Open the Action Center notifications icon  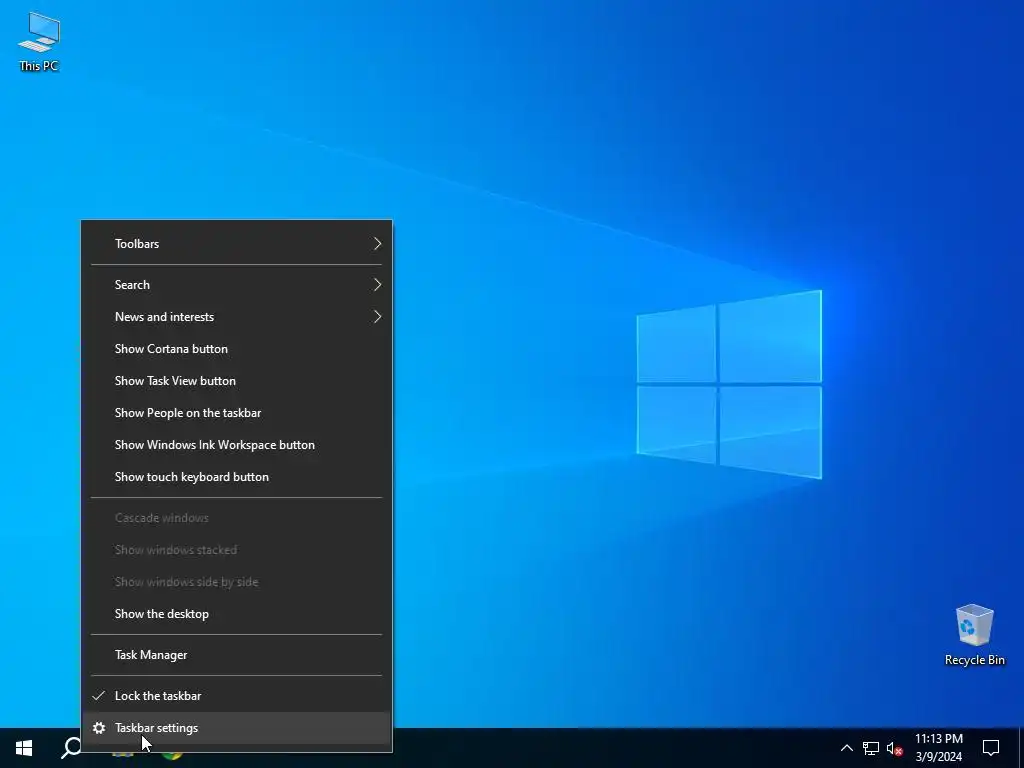click(x=991, y=748)
